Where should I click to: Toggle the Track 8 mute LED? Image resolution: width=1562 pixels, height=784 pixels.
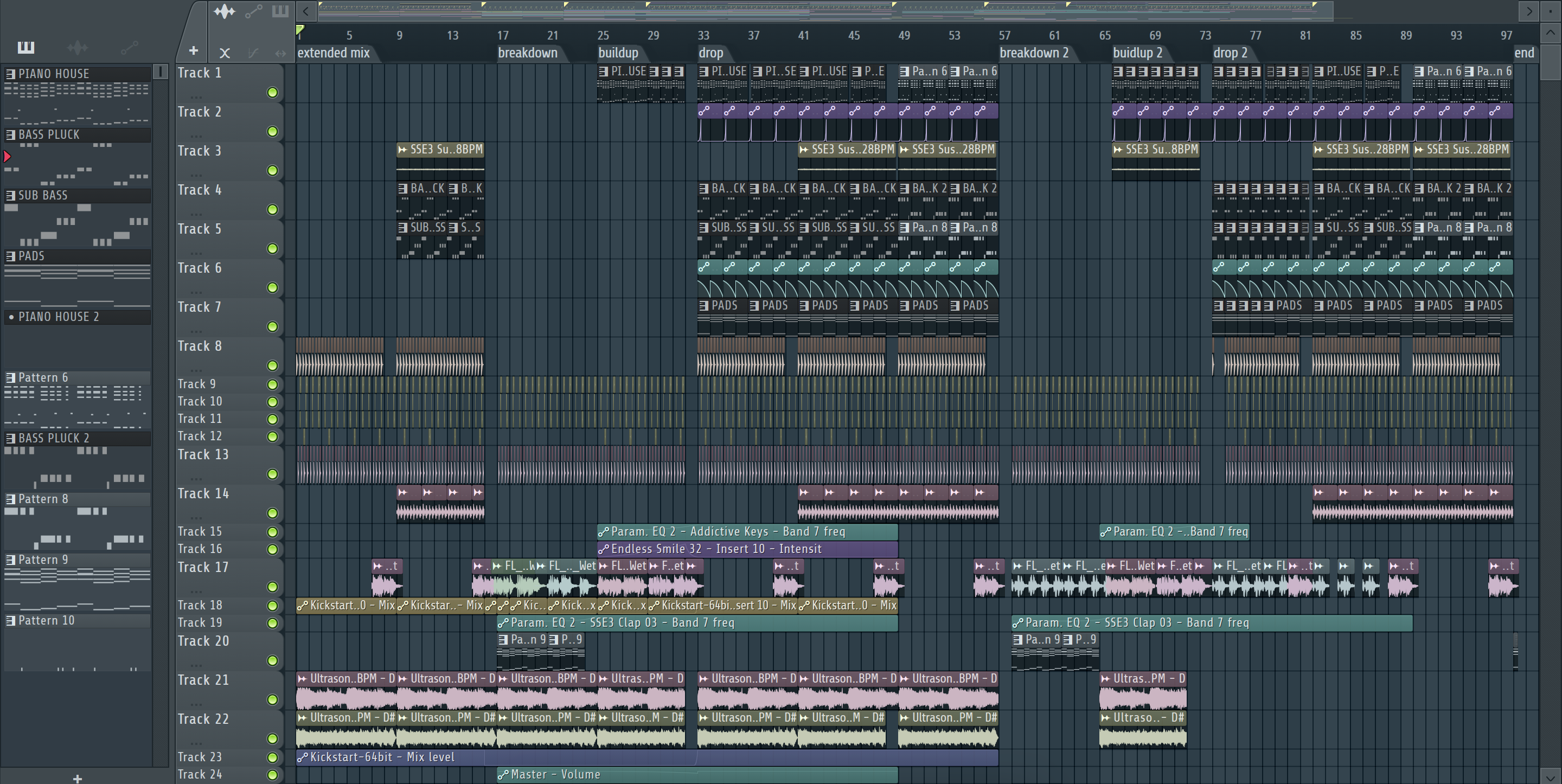(272, 365)
